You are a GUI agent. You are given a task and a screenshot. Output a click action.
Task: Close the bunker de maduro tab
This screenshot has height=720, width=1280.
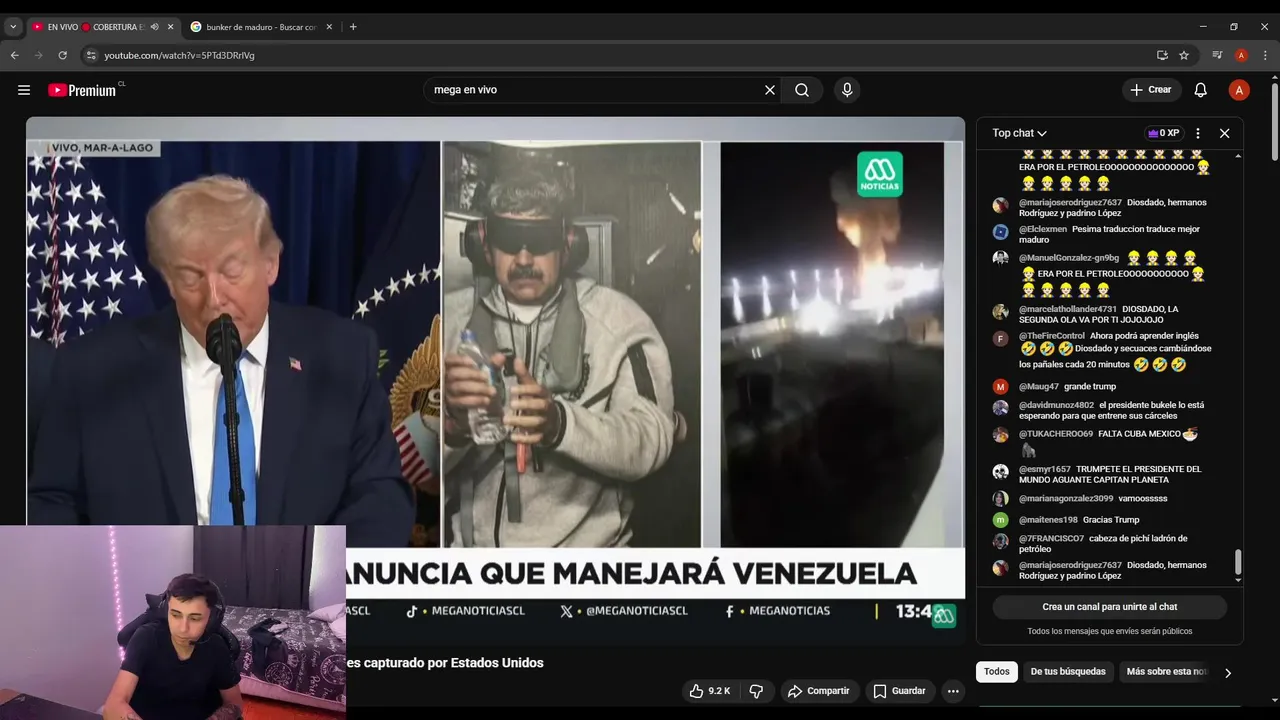[x=329, y=27]
